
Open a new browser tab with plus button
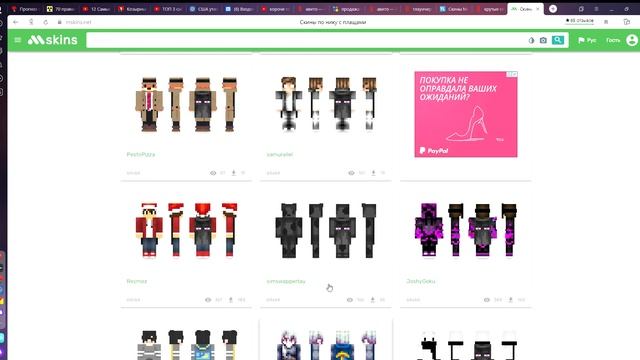coord(553,9)
